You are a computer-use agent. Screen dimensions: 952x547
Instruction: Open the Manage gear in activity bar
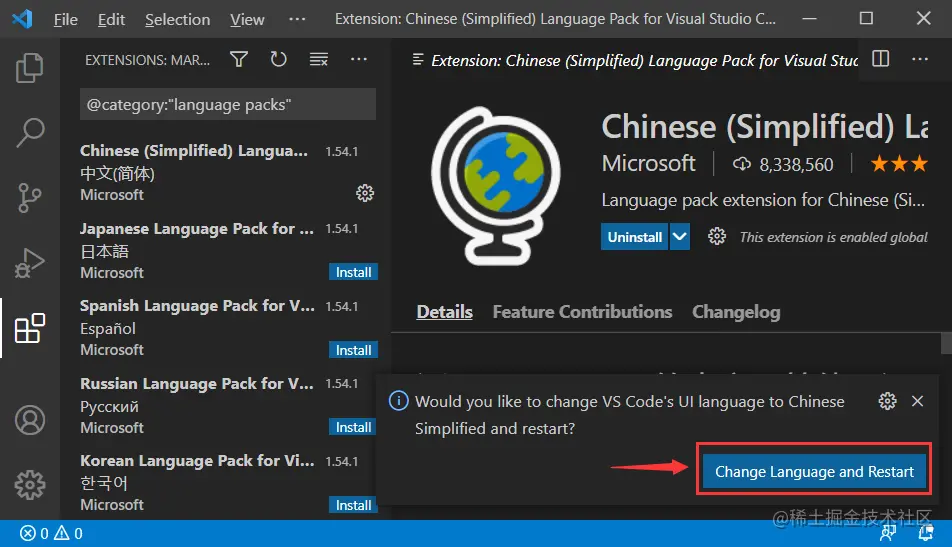(30, 484)
